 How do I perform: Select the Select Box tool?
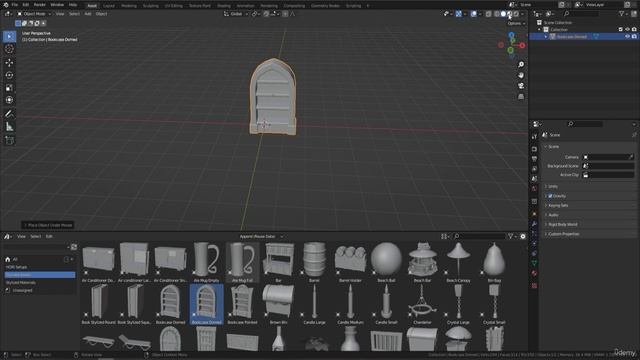tap(9, 36)
